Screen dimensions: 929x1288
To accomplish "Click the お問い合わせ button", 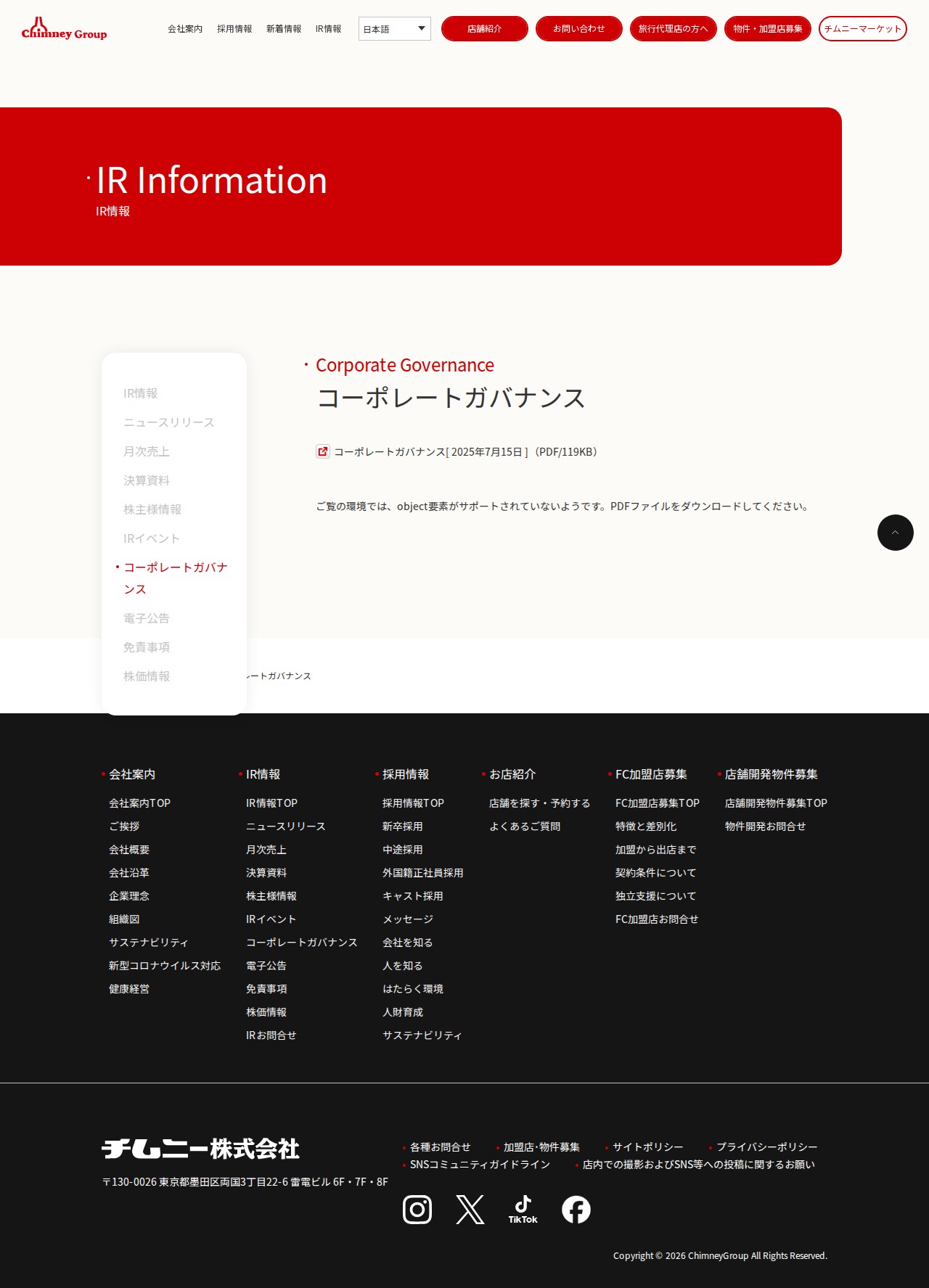I will [x=579, y=29].
